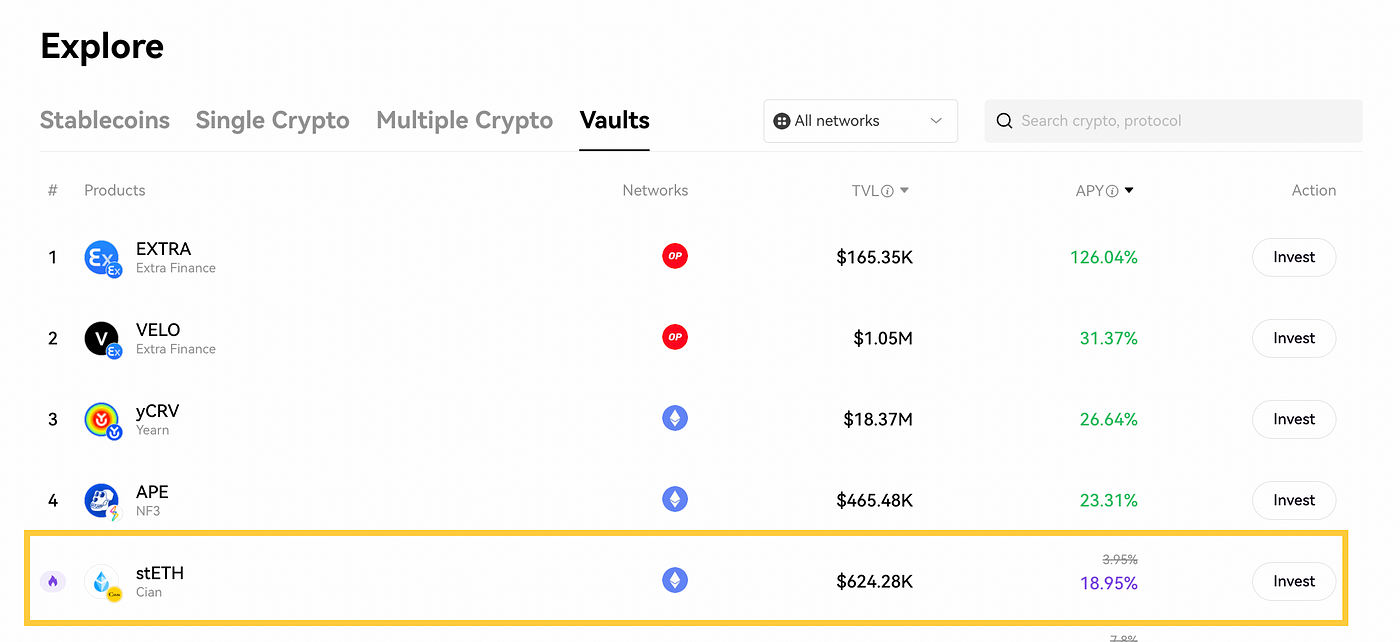Click the Ethereum network icon for APE
The width and height of the screenshot is (1400, 642).
[675, 499]
